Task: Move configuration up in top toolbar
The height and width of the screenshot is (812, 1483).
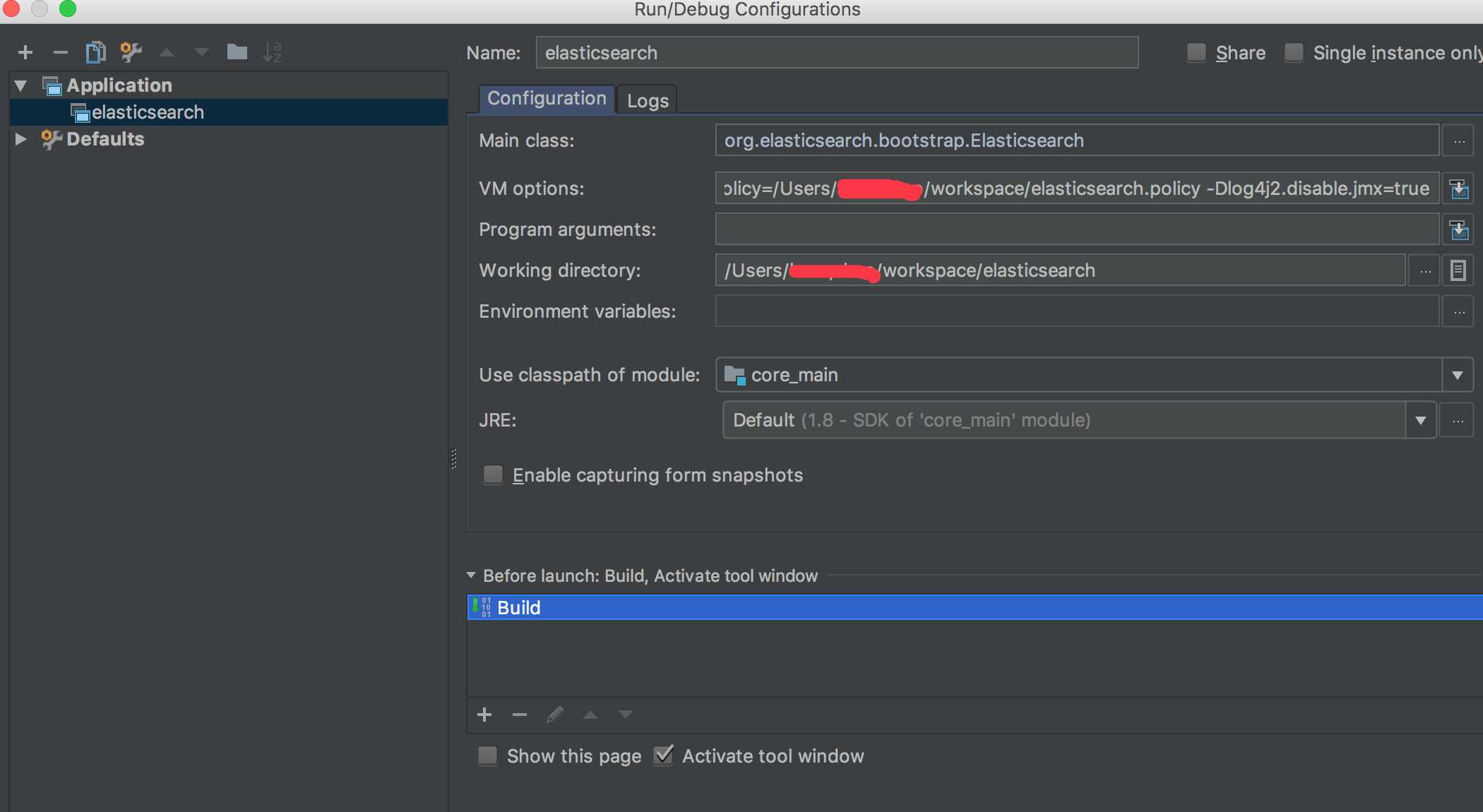Action: click(x=167, y=52)
